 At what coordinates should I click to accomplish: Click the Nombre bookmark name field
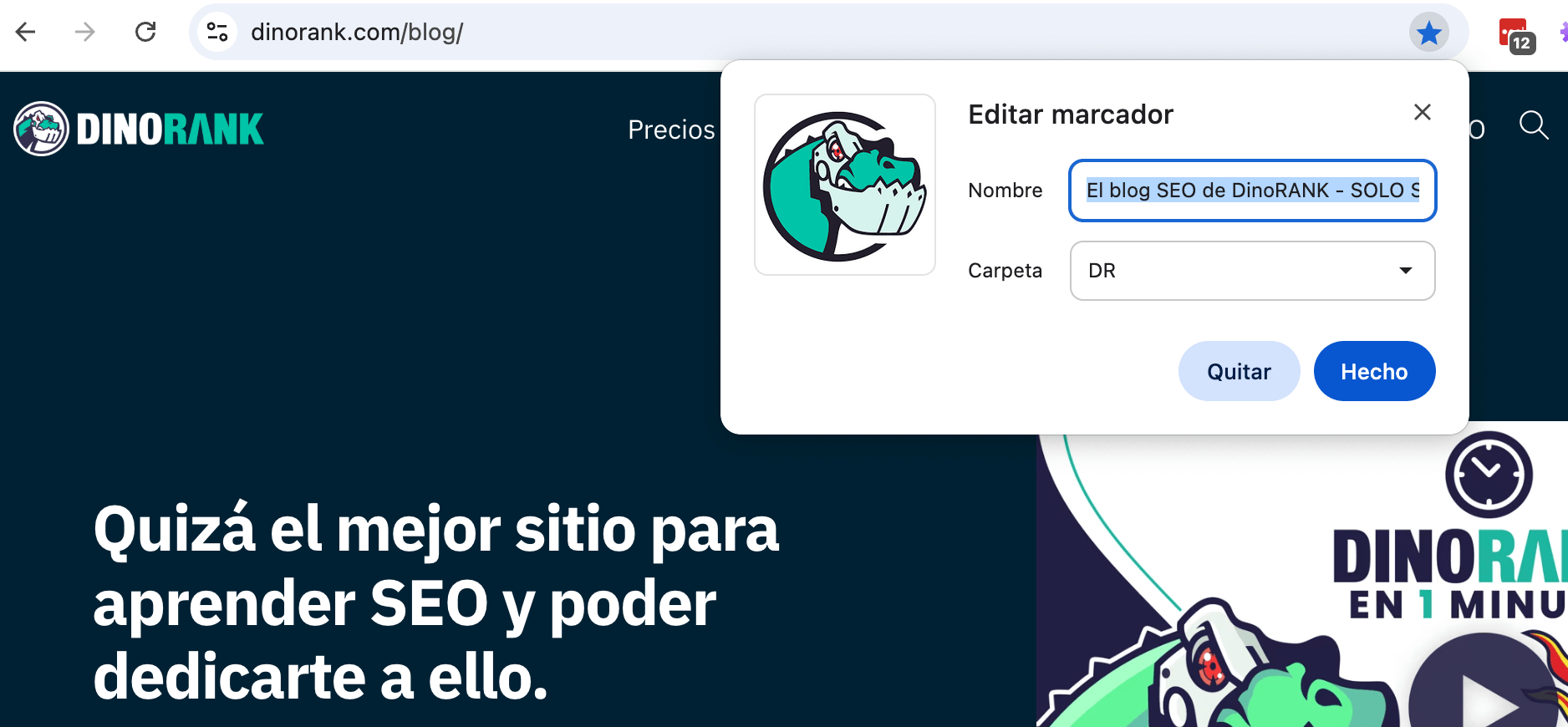coord(1252,191)
